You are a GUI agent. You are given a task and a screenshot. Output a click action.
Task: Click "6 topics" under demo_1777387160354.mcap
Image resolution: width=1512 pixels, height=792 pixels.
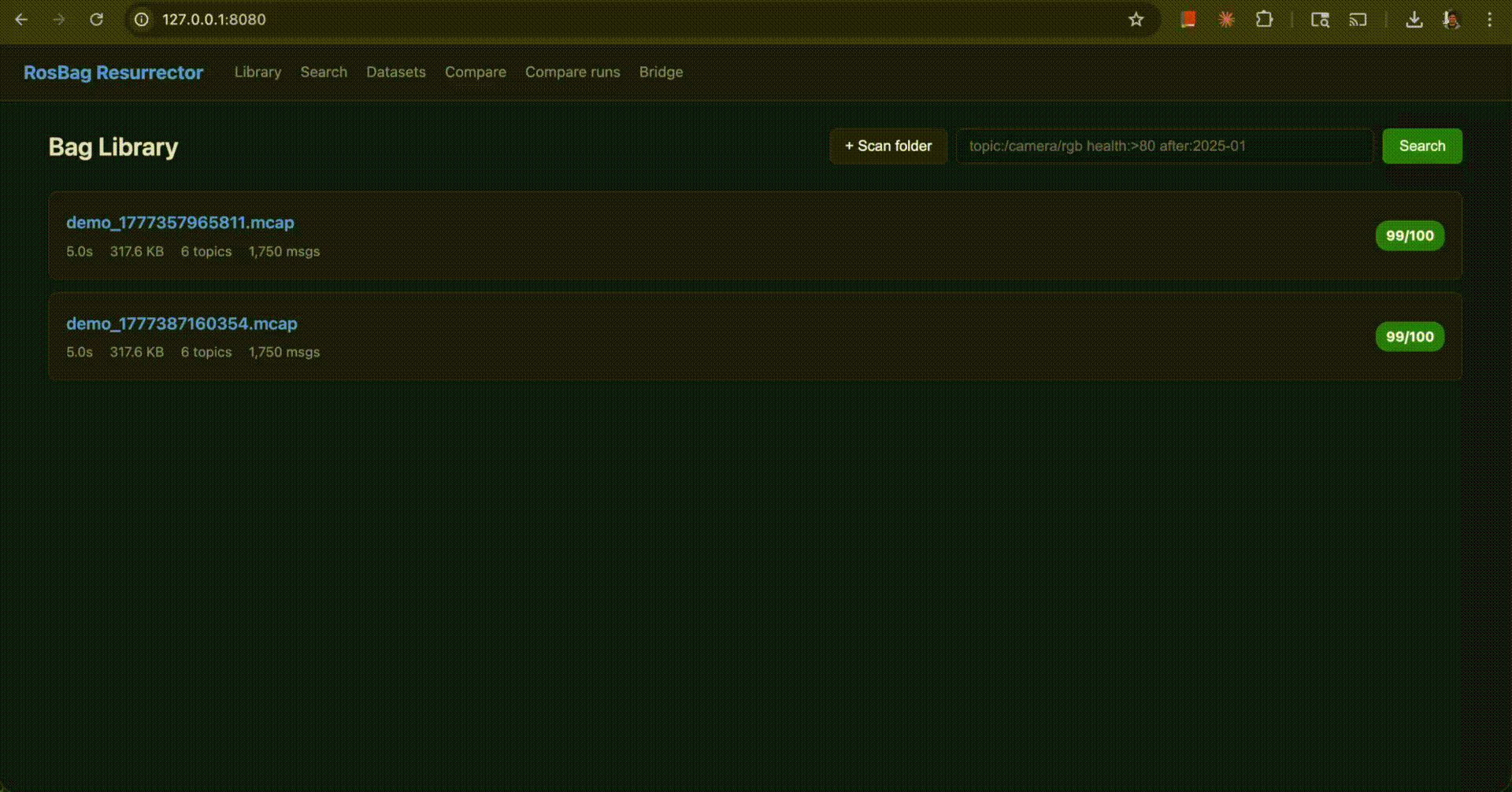coord(206,352)
